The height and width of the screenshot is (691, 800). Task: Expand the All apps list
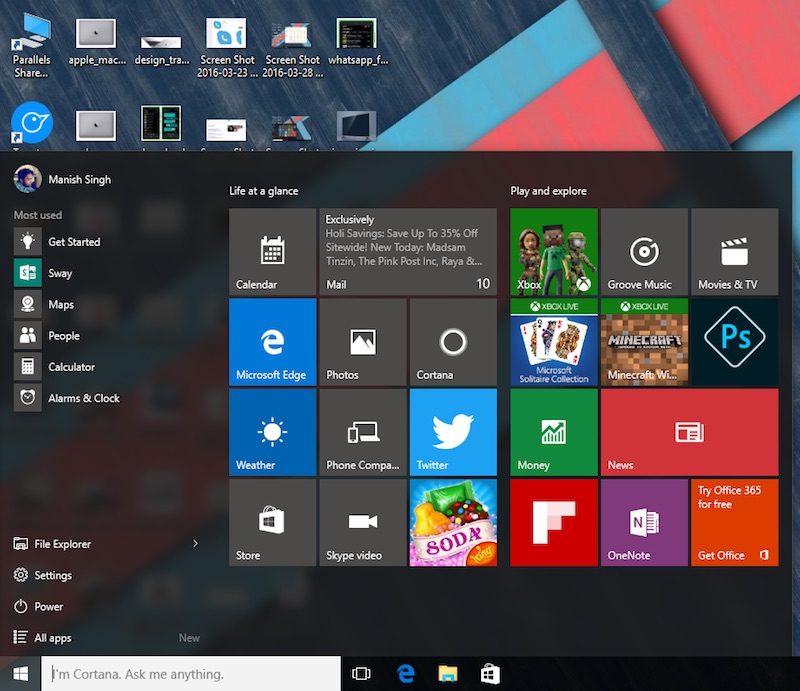53,638
